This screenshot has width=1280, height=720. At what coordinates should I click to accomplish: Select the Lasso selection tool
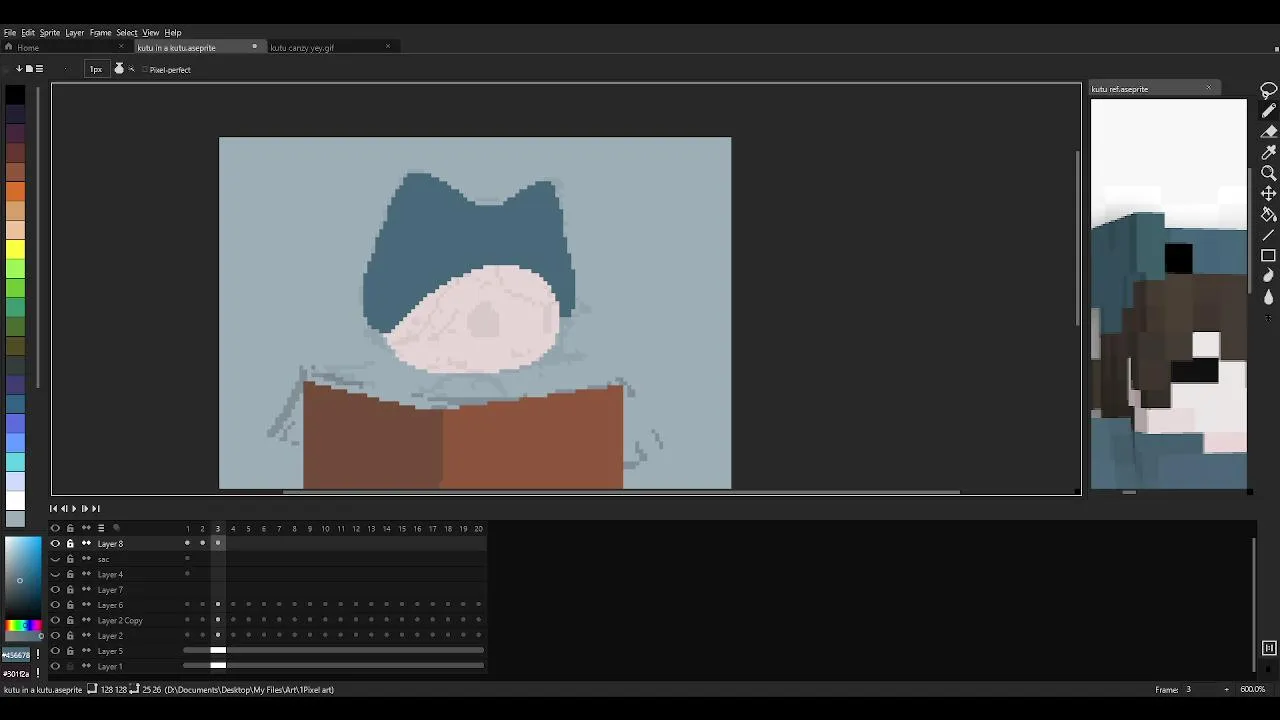coord(1268,90)
